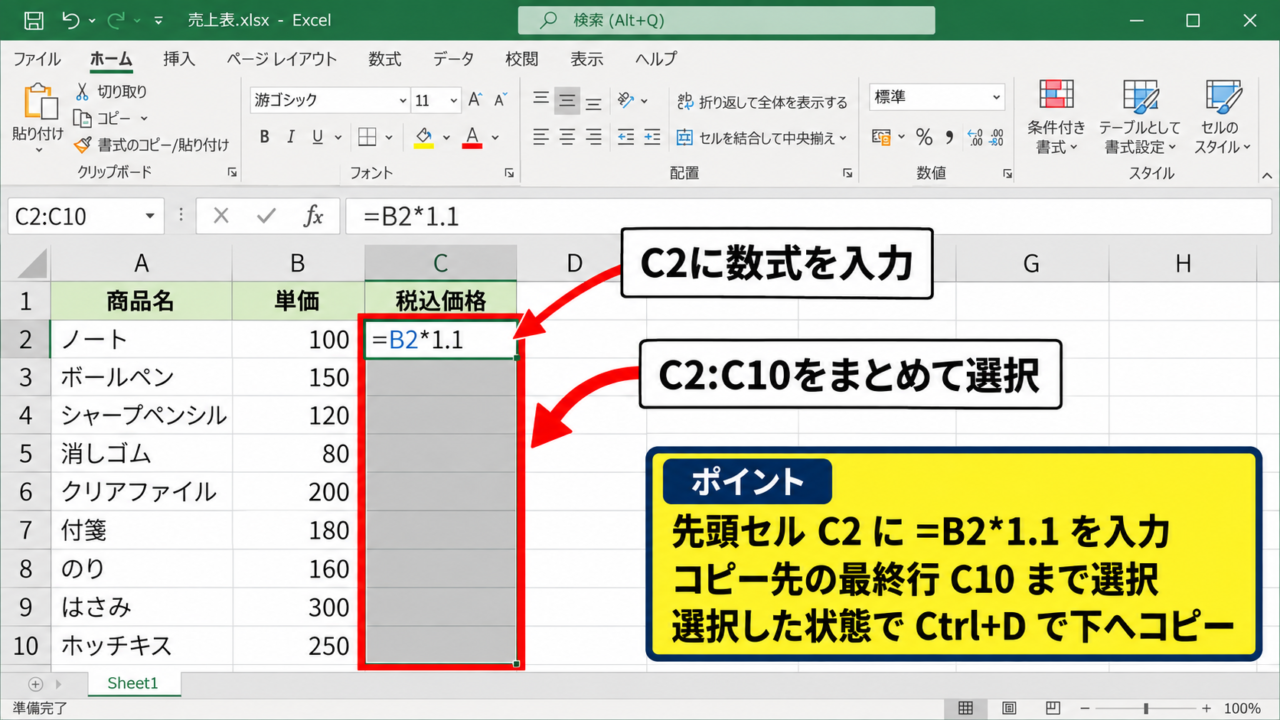Click the borders grid icon
Viewport: 1280px width, 720px height.
tap(367, 137)
